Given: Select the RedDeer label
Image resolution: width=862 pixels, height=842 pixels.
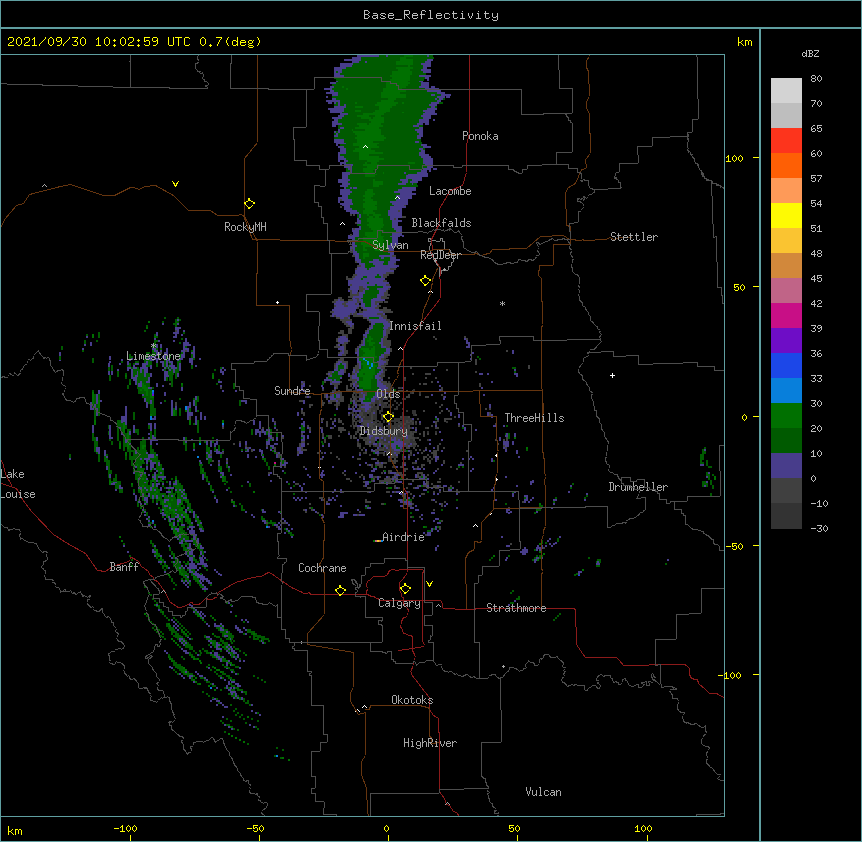Looking at the screenshot, I should pos(440,255).
